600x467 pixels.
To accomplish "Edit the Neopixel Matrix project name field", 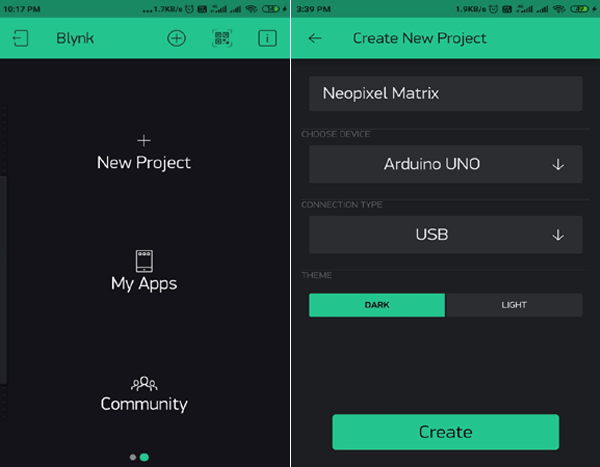I will 445,94.
